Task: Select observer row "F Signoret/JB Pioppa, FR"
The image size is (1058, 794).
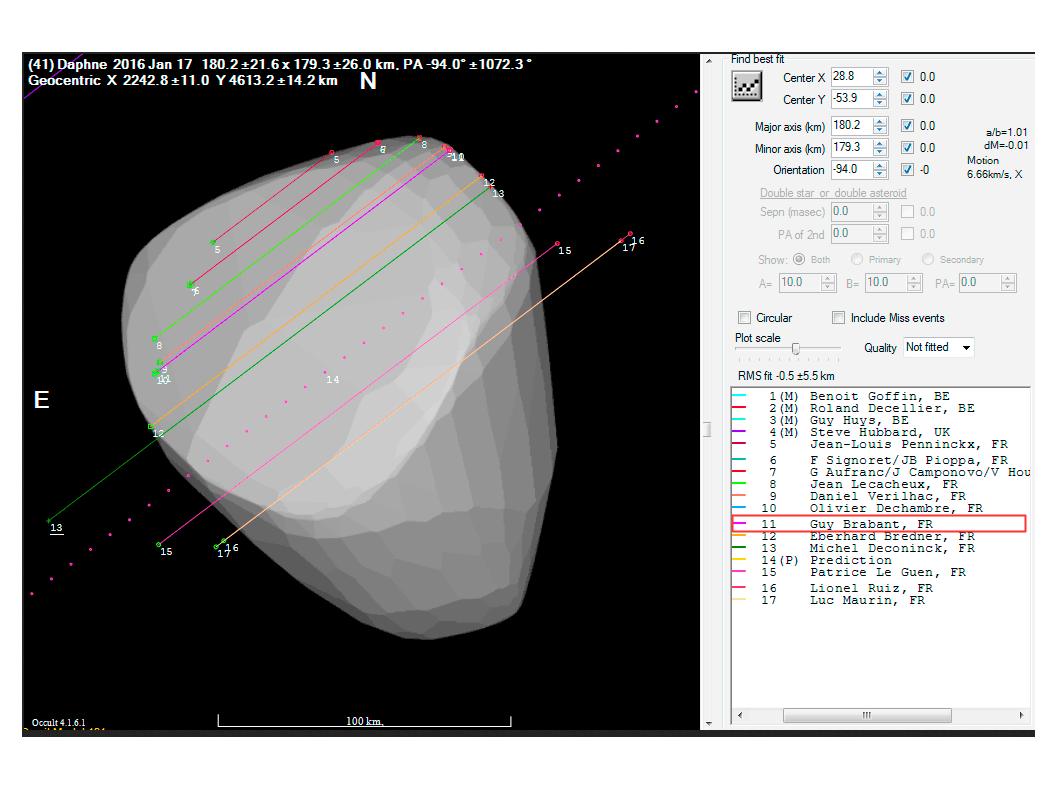Action: (880, 460)
